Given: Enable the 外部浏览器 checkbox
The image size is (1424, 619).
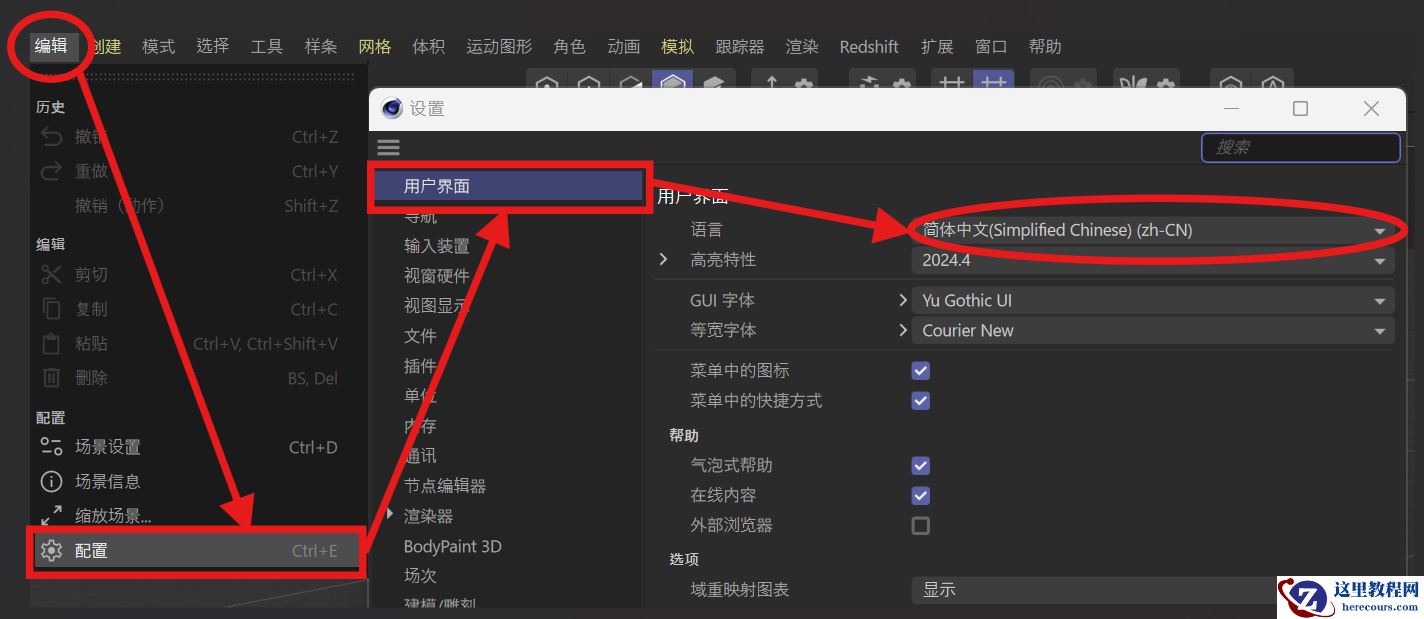Looking at the screenshot, I should click(919, 525).
